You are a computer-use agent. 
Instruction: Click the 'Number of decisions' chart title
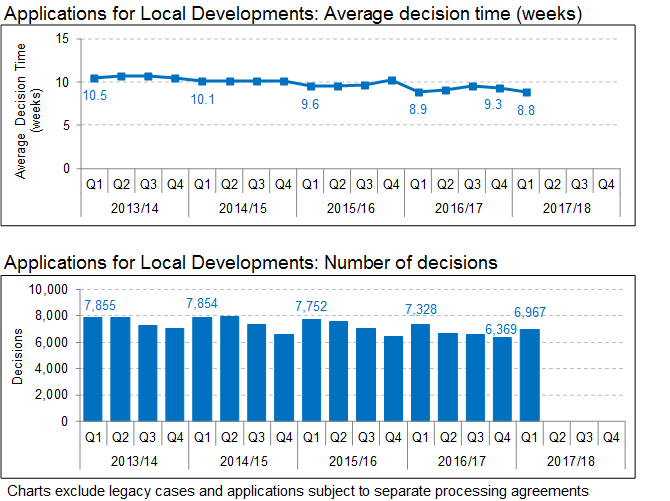[251, 263]
